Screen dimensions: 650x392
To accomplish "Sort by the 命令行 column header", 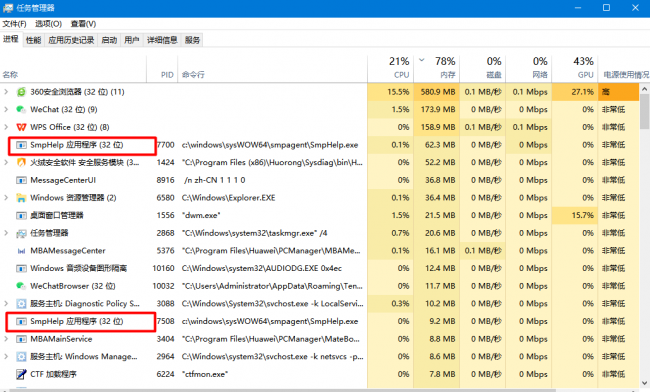I will [x=272, y=69].
